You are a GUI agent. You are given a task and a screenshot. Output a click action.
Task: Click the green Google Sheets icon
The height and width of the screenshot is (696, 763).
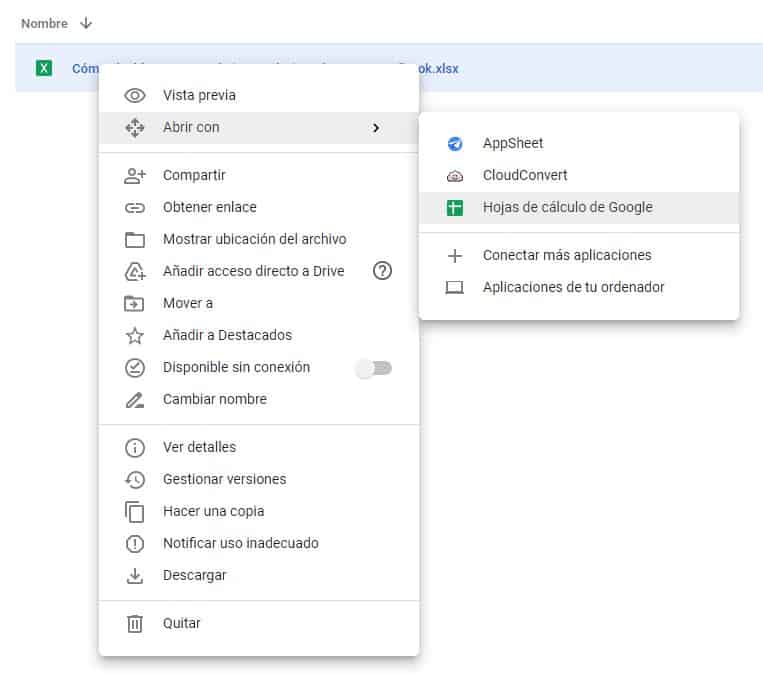click(455, 208)
